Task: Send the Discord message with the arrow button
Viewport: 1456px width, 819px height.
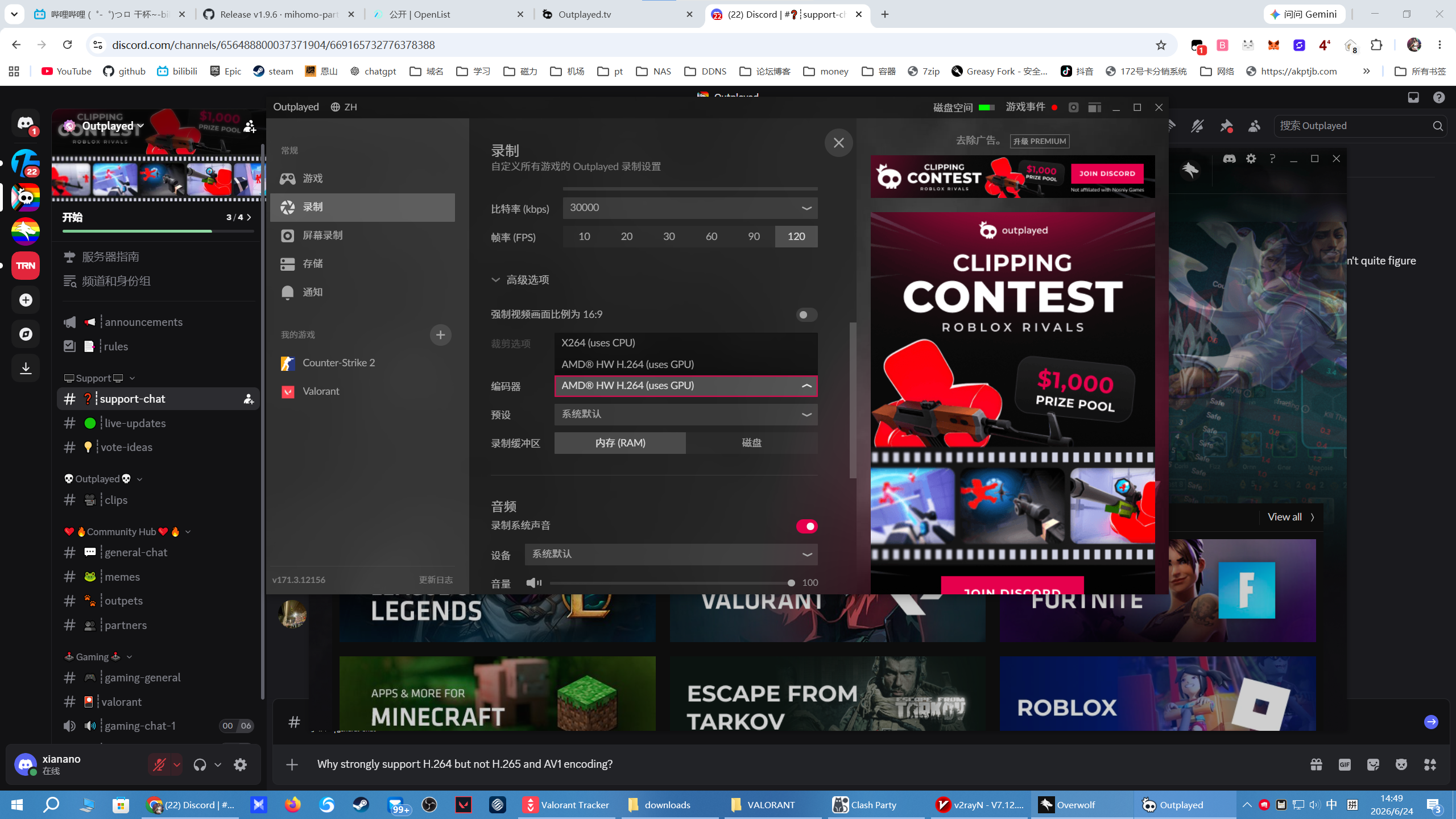Action: [1431, 722]
